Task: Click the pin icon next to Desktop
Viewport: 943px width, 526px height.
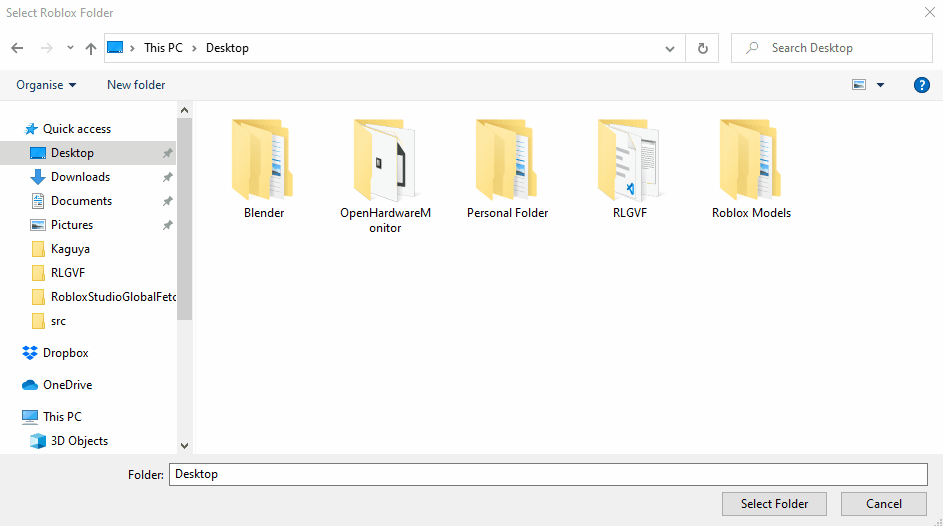Action: pyautogui.click(x=167, y=153)
